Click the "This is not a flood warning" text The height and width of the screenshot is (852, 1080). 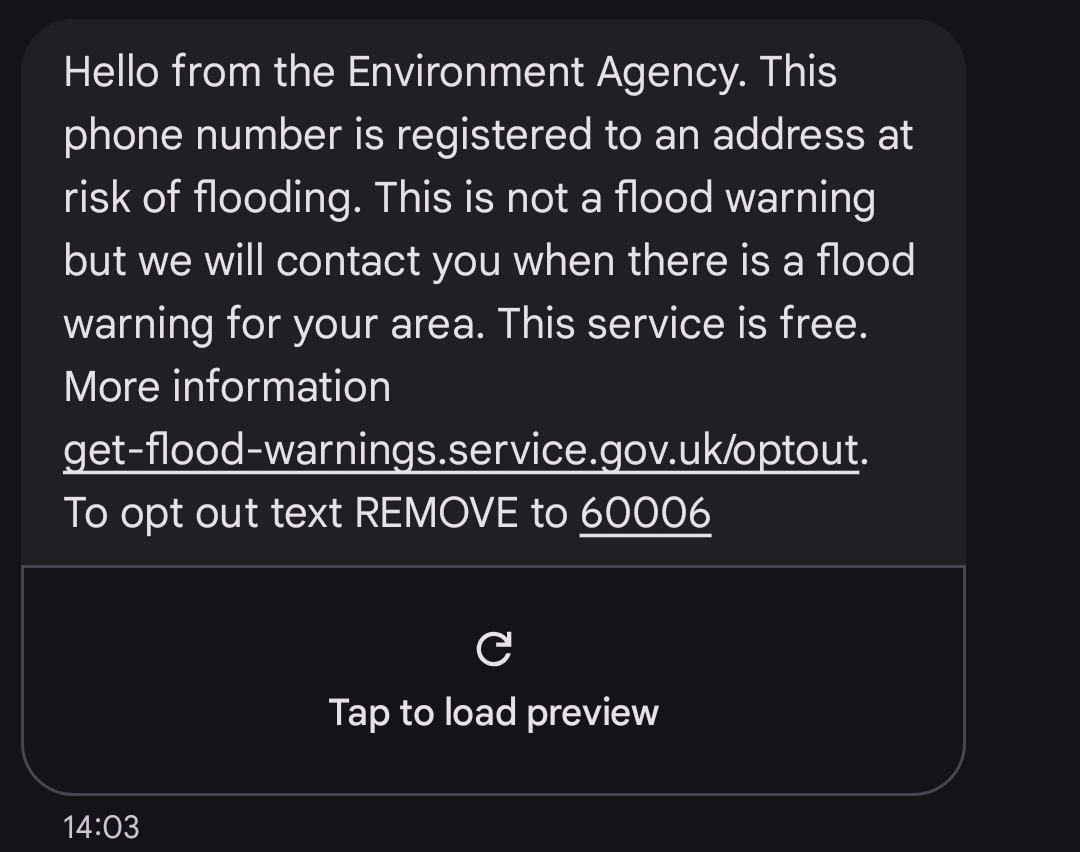click(x=625, y=198)
